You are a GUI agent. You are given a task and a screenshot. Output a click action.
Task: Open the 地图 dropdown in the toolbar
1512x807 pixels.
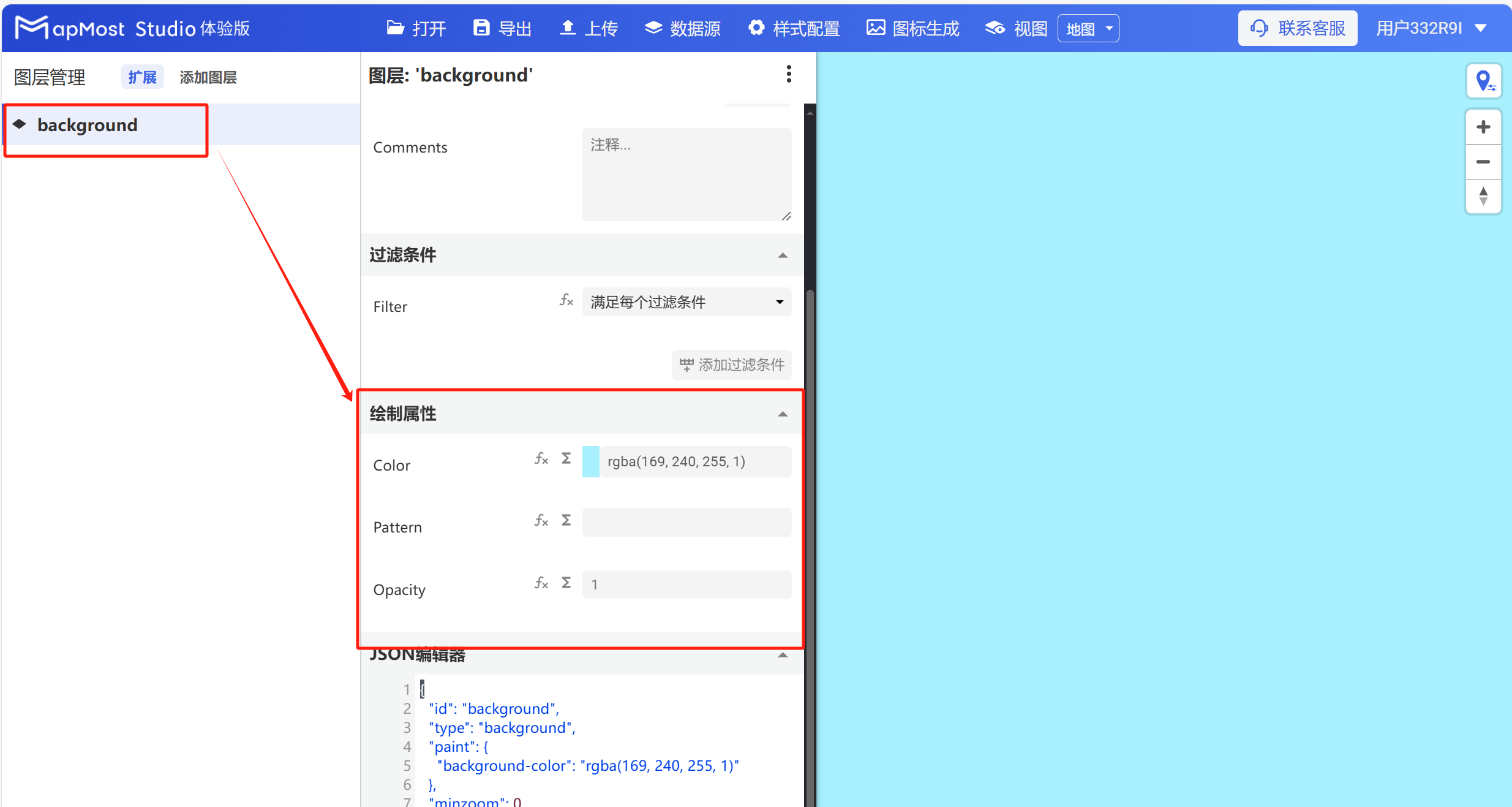(x=1088, y=28)
